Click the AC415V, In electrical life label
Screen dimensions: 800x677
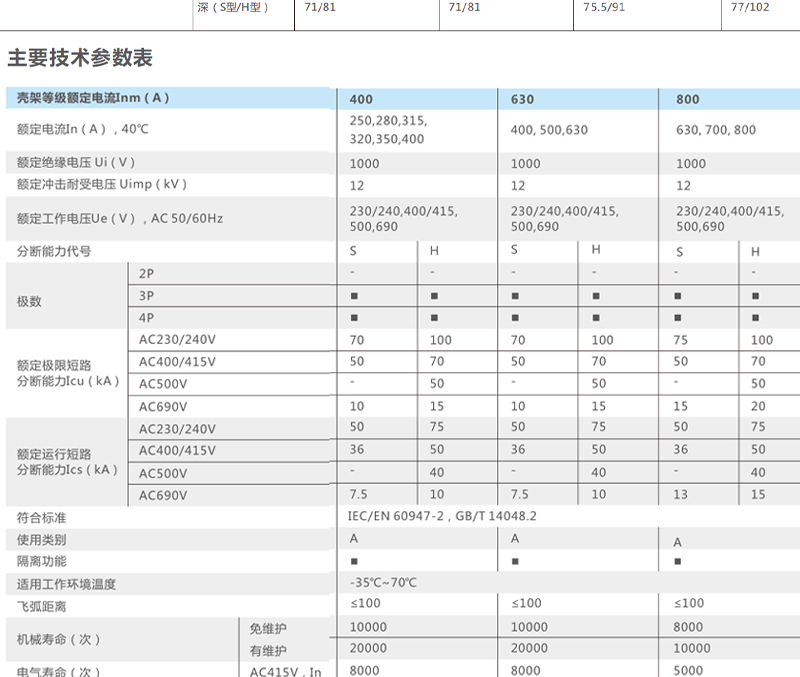(285, 671)
